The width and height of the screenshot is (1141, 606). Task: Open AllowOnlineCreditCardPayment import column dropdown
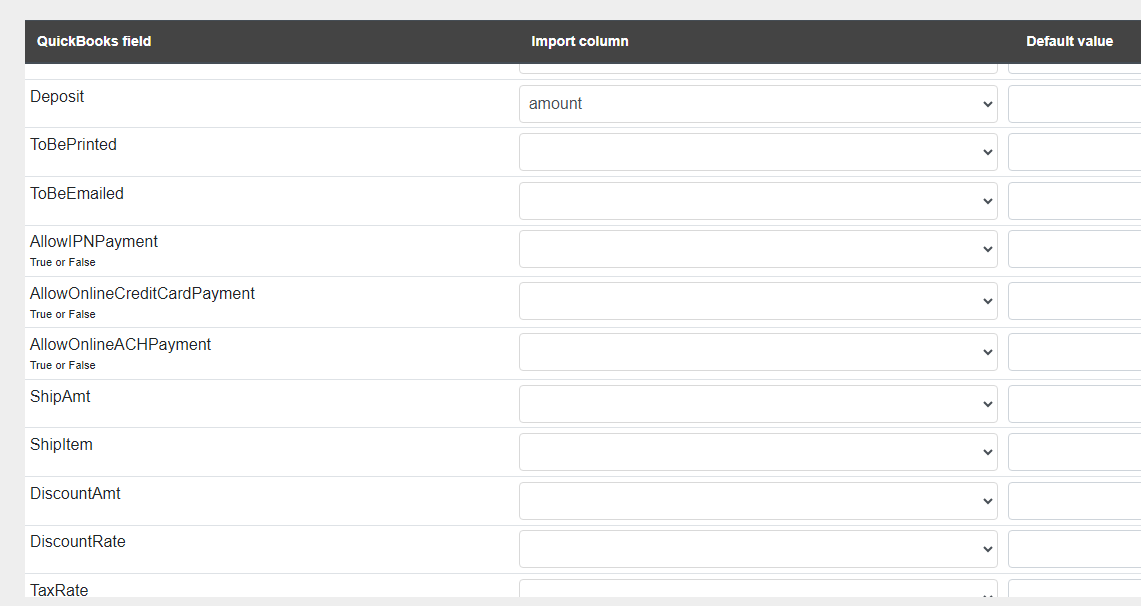pos(758,300)
